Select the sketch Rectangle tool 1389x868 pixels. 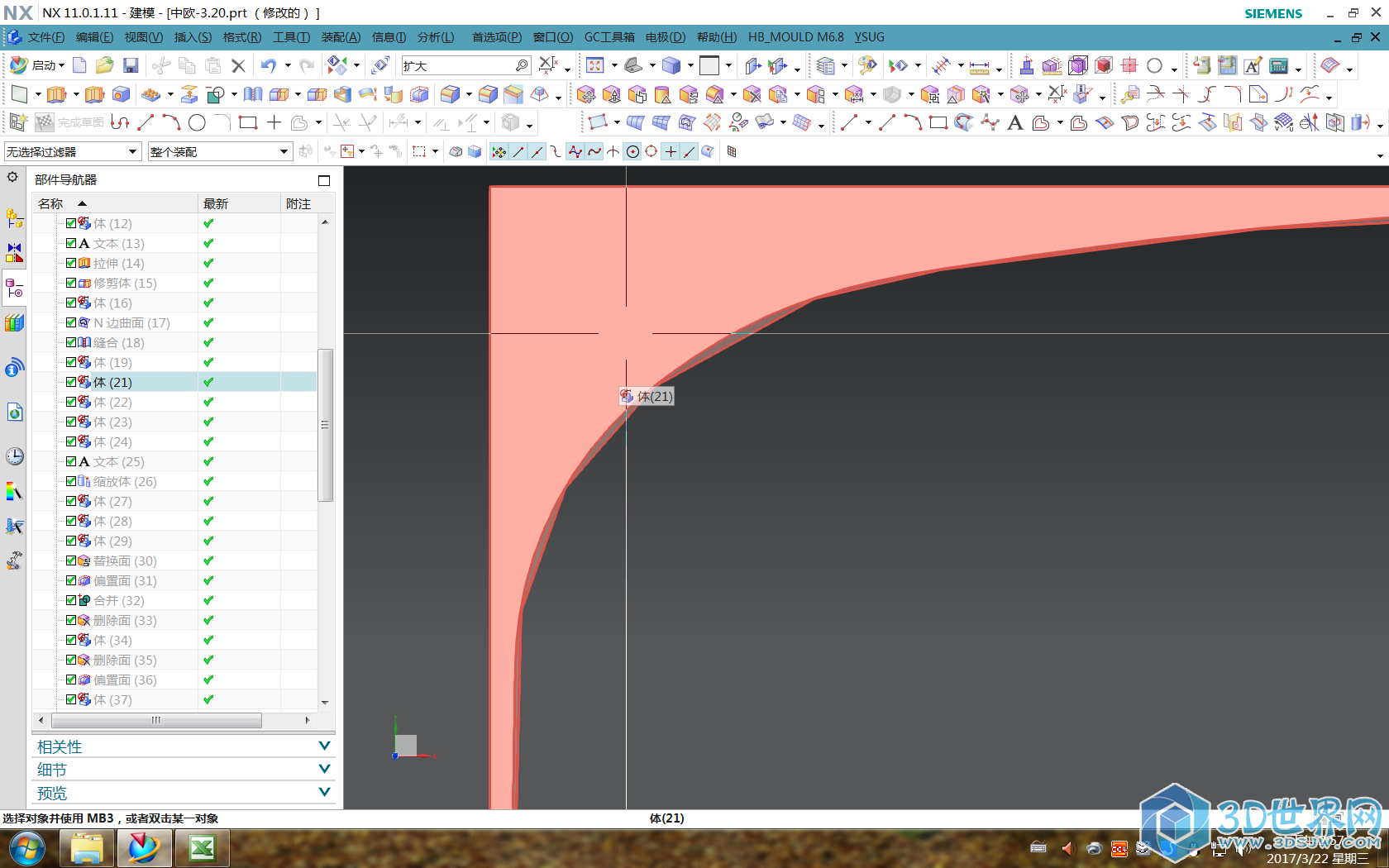247,122
